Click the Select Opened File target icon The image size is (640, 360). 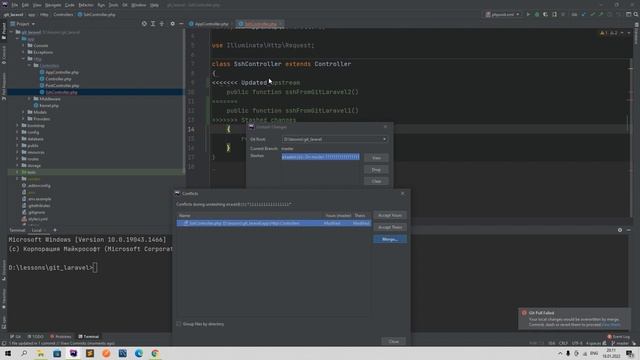pyautogui.click(x=144, y=24)
